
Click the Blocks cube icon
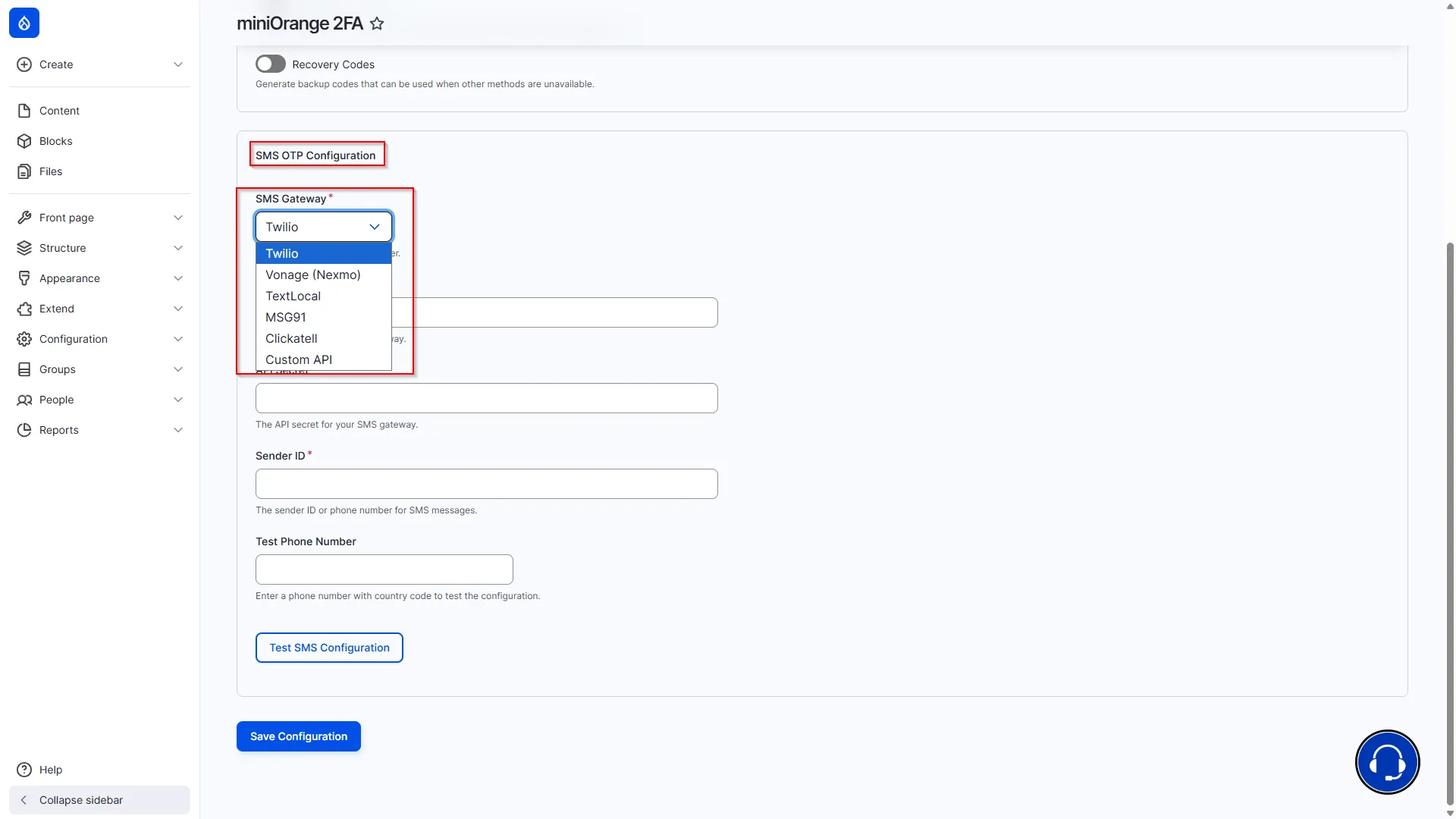24,141
